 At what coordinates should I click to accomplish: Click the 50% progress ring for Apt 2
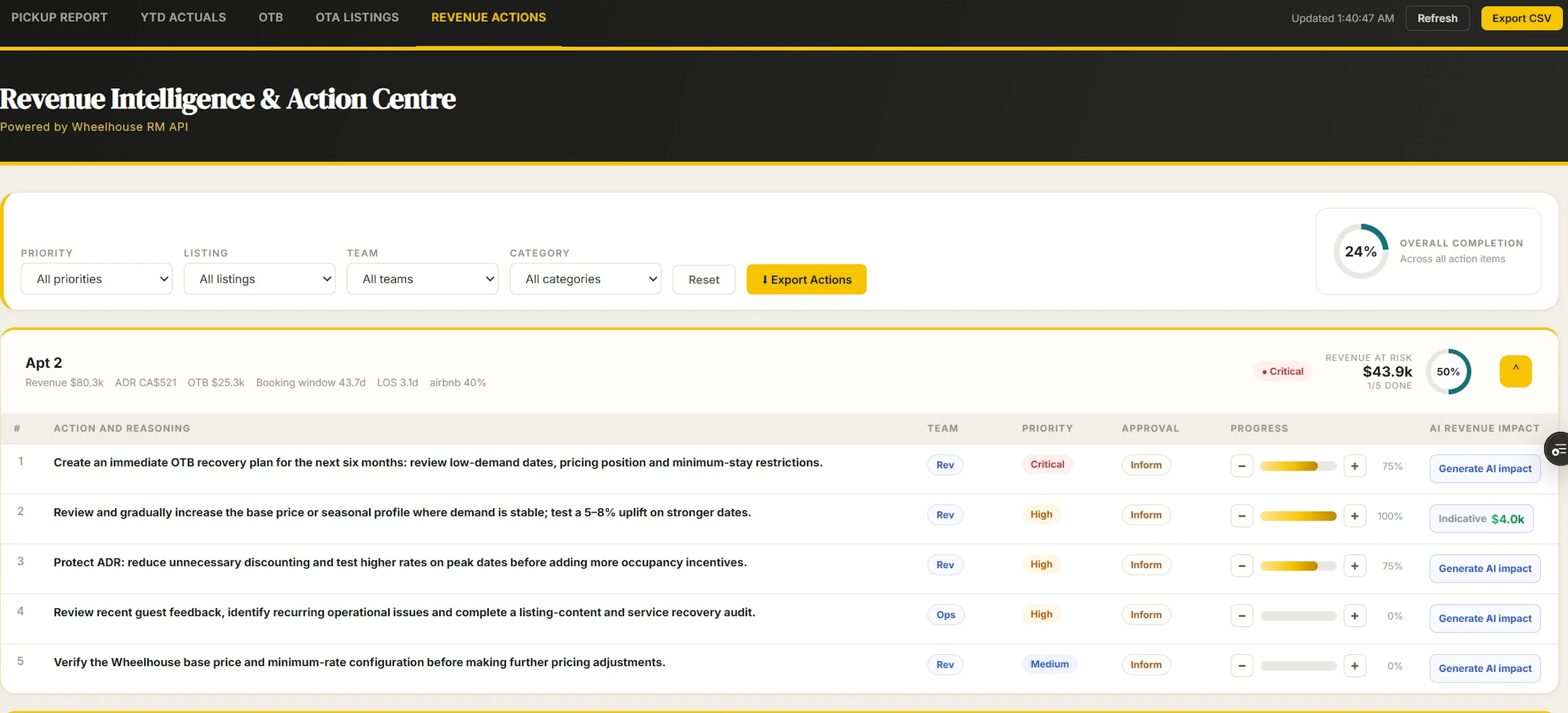pos(1448,371)
